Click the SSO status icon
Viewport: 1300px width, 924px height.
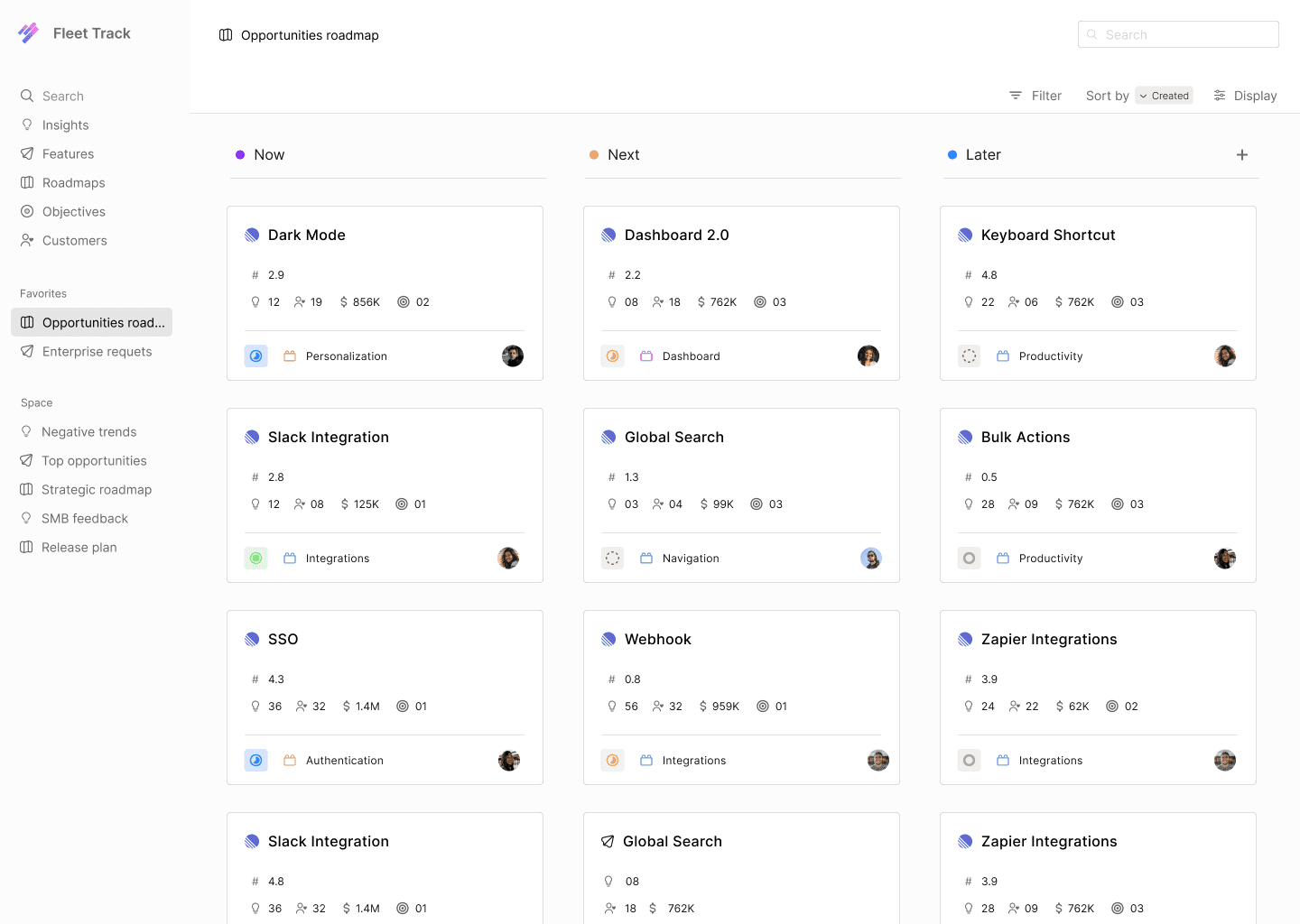point(256,761)
